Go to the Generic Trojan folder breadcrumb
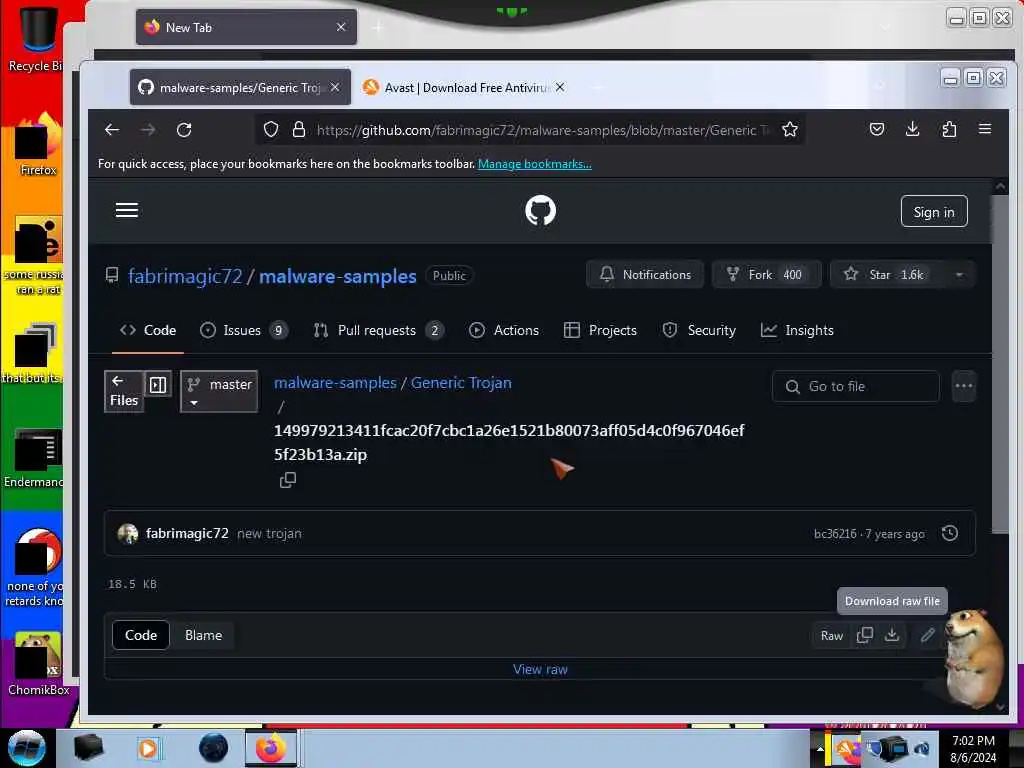 point(461,383)
